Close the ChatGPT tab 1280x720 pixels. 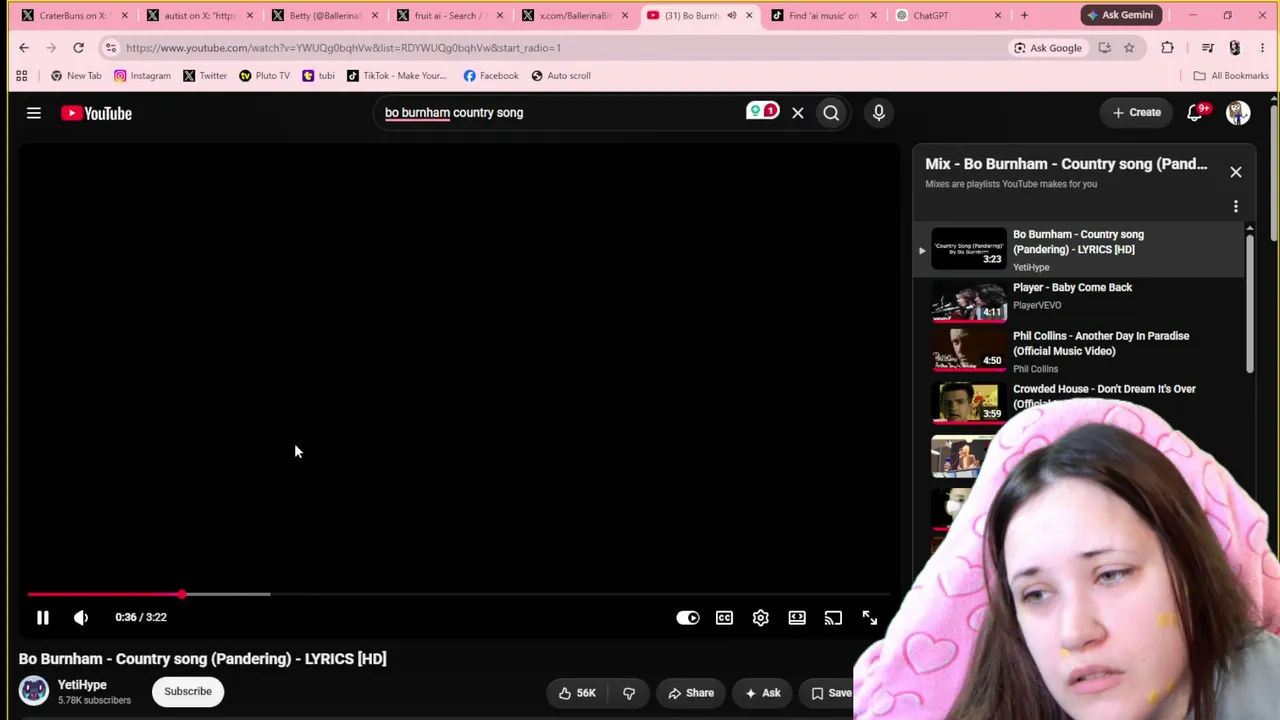pyautogui.click(x=998, y=16)
